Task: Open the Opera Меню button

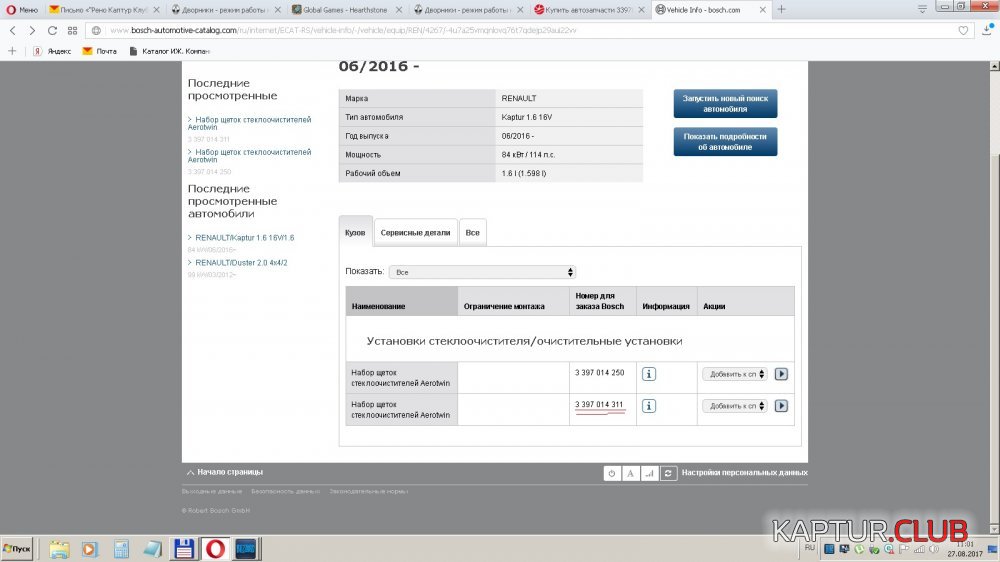Action: [x=22, y=10]
